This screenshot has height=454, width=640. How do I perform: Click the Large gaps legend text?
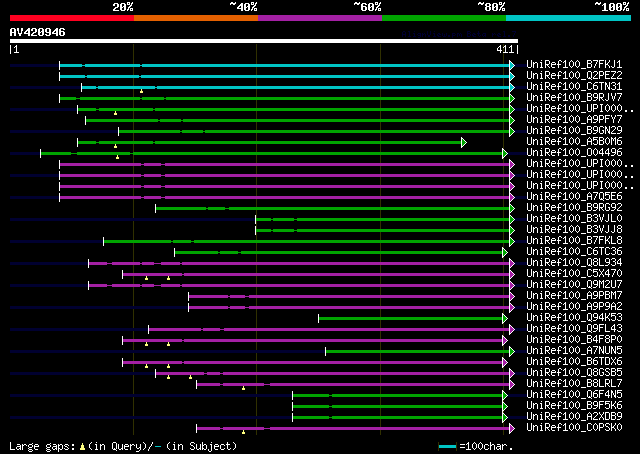pos(123,446)
